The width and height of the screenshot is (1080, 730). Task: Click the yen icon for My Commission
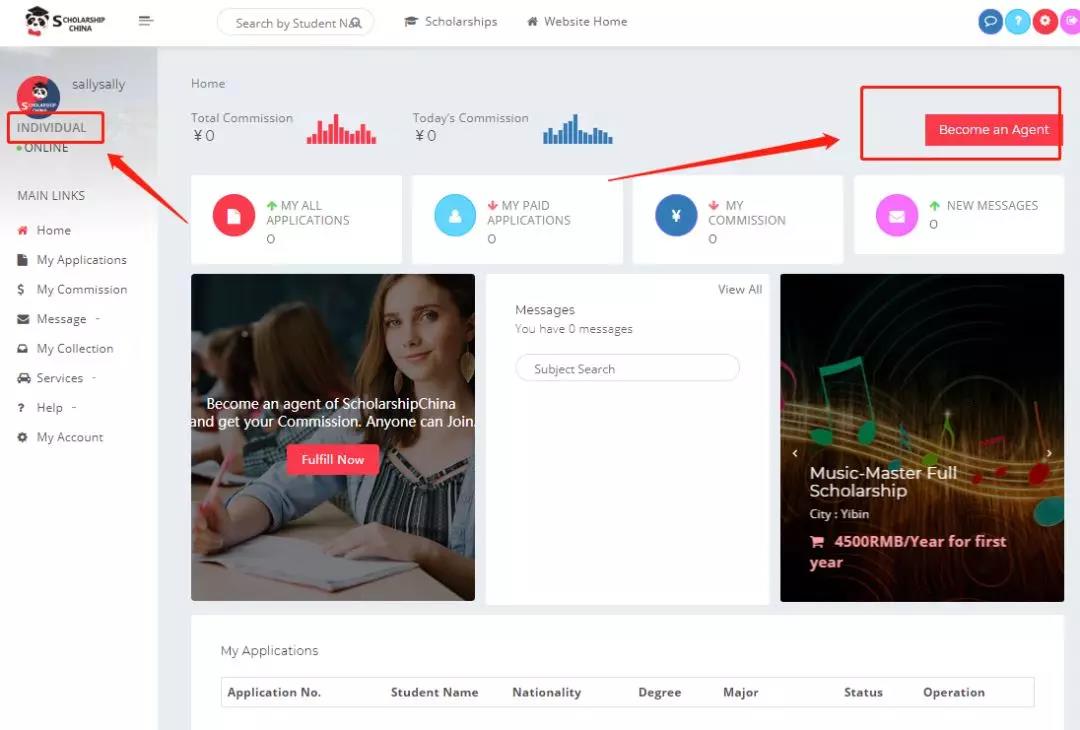click(676, 216)
